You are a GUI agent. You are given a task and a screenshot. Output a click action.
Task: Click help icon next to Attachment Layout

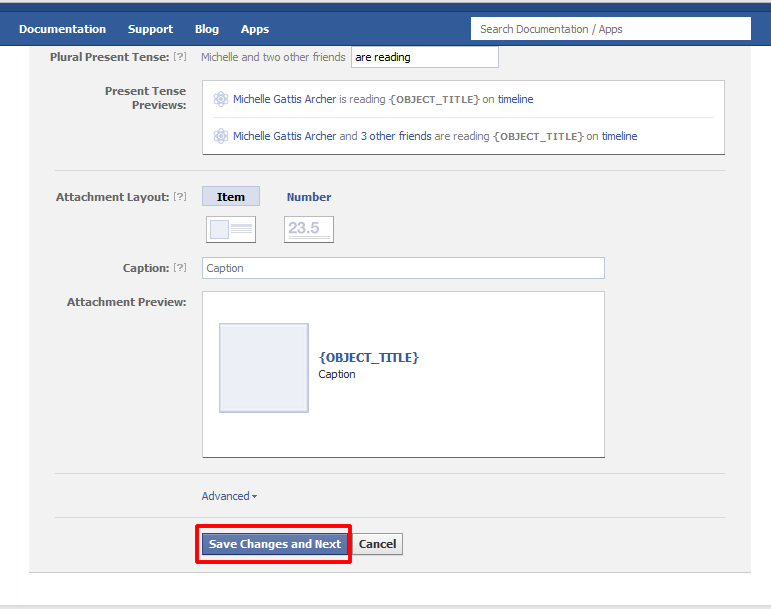[x=180, y=197]
